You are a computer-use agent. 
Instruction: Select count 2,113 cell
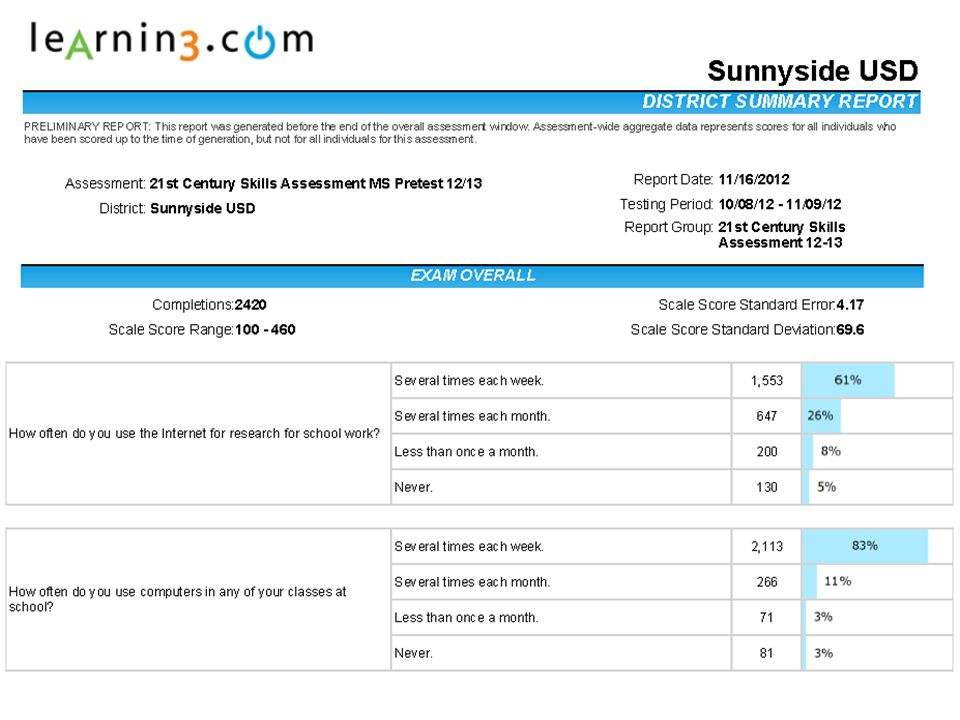click(767, 546)
